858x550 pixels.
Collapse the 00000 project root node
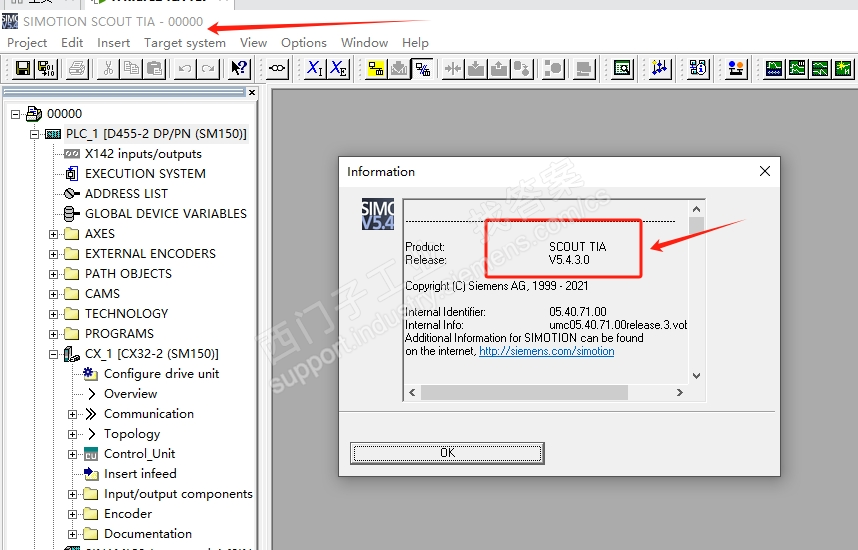click(15, 114)
